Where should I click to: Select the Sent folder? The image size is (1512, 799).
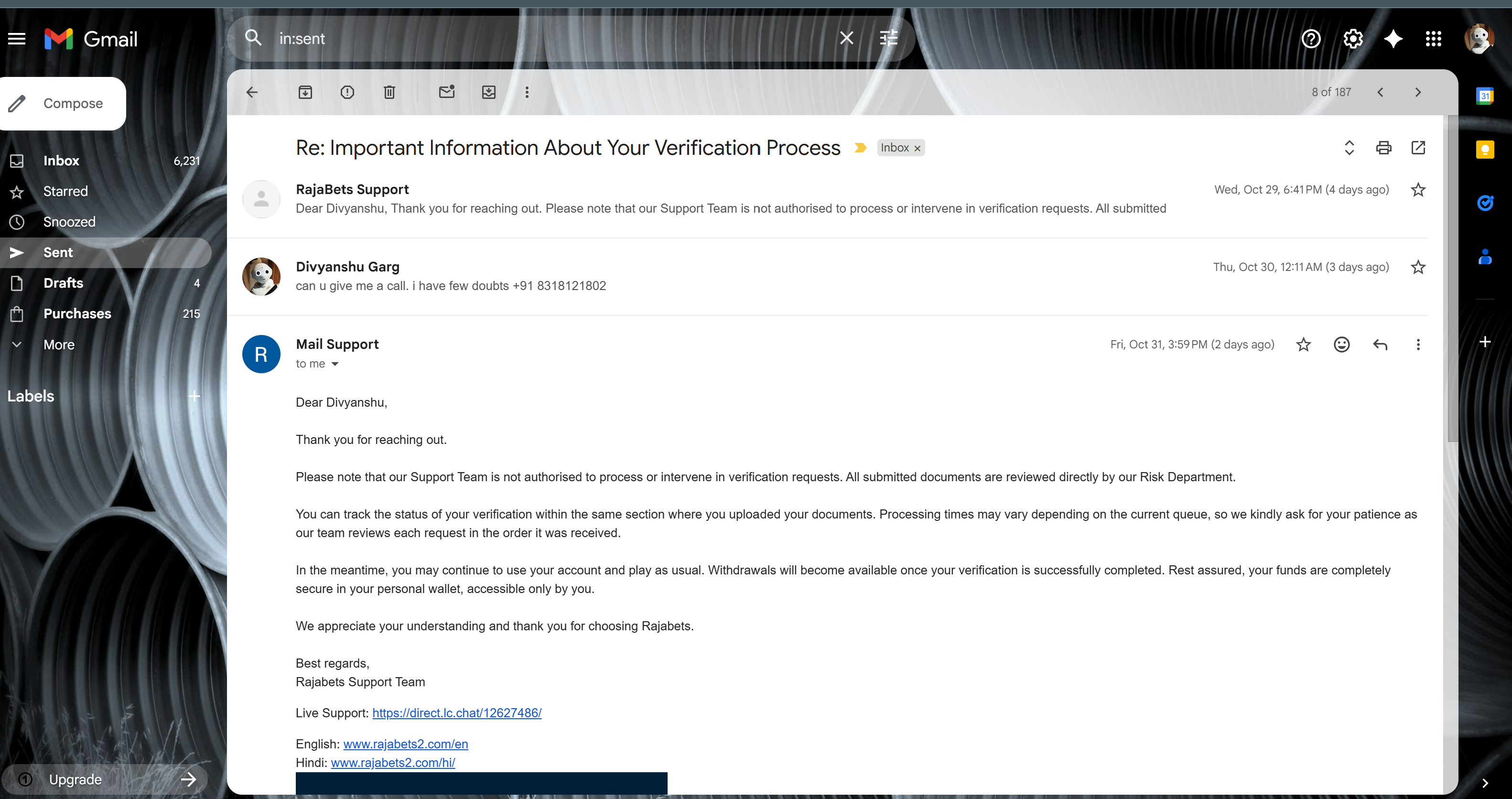pos(105,252)
